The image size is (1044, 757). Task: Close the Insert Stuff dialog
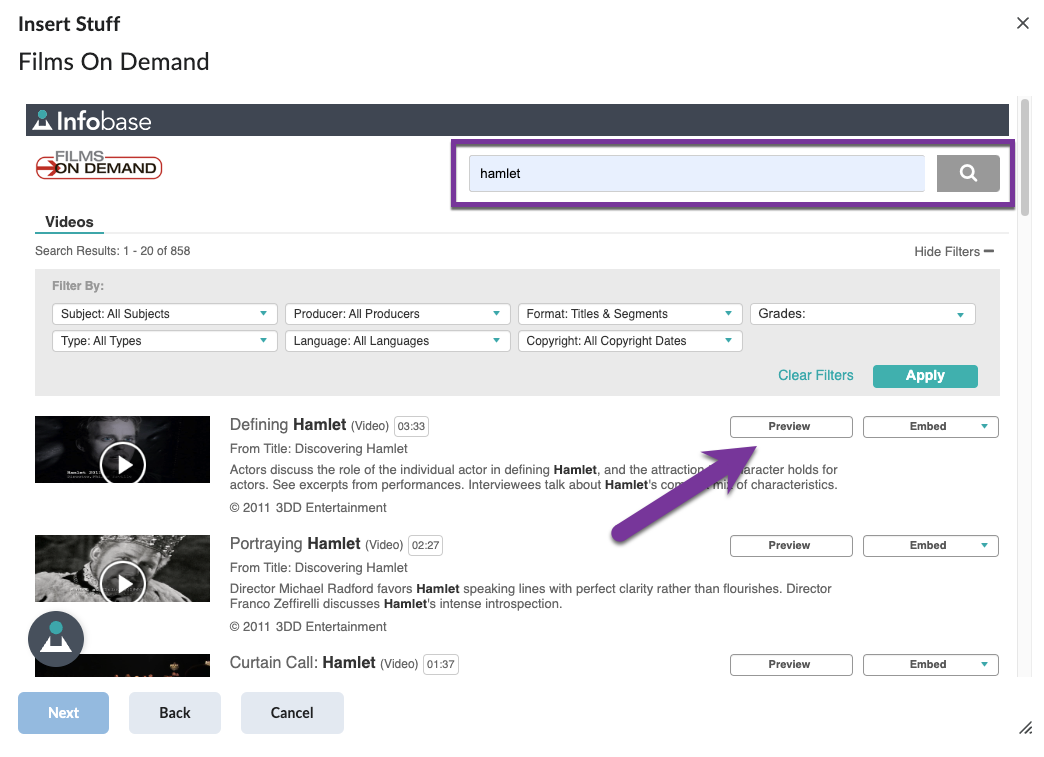tap(1023, 23)
